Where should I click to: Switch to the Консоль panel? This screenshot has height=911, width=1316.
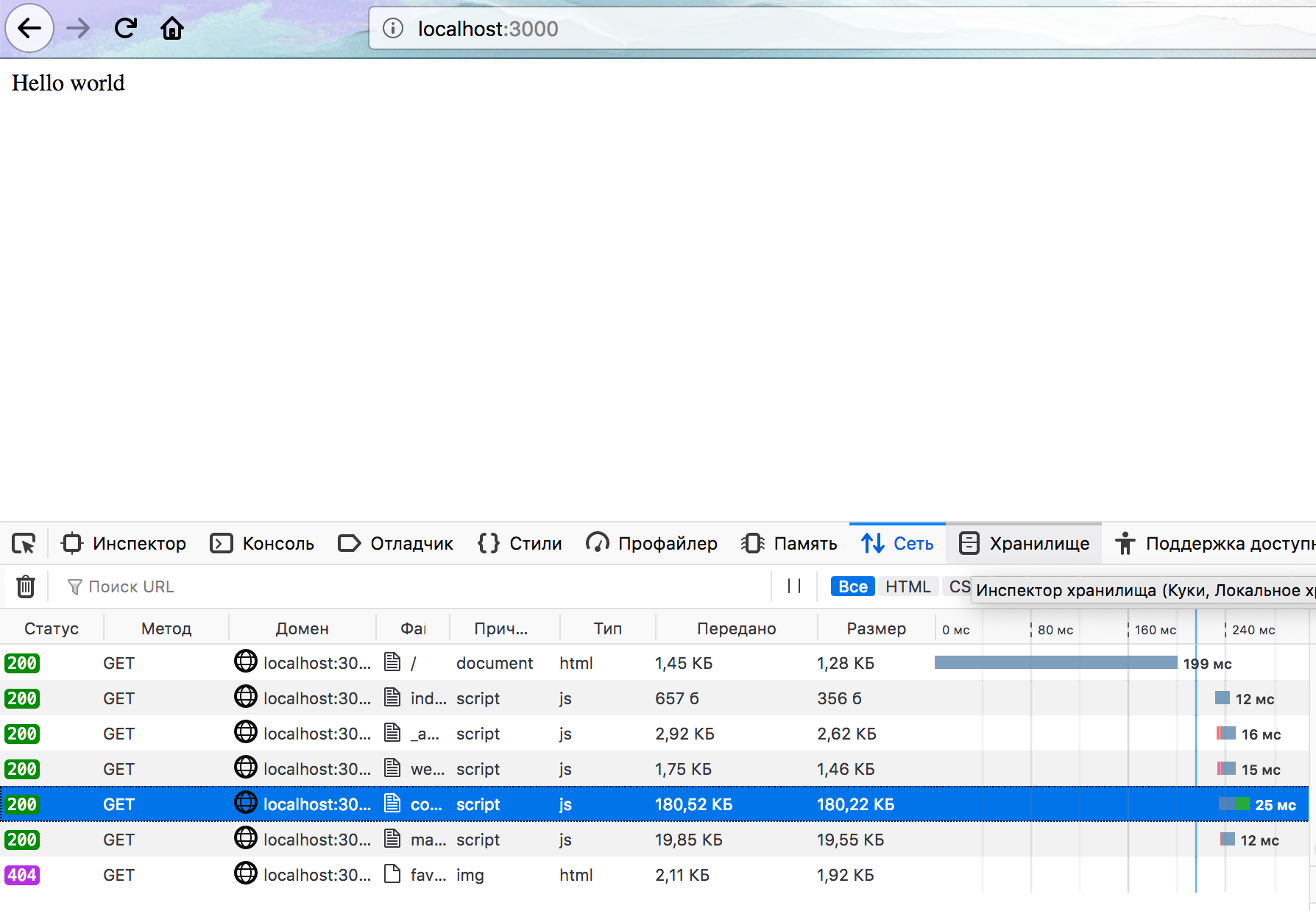[262, 543]
